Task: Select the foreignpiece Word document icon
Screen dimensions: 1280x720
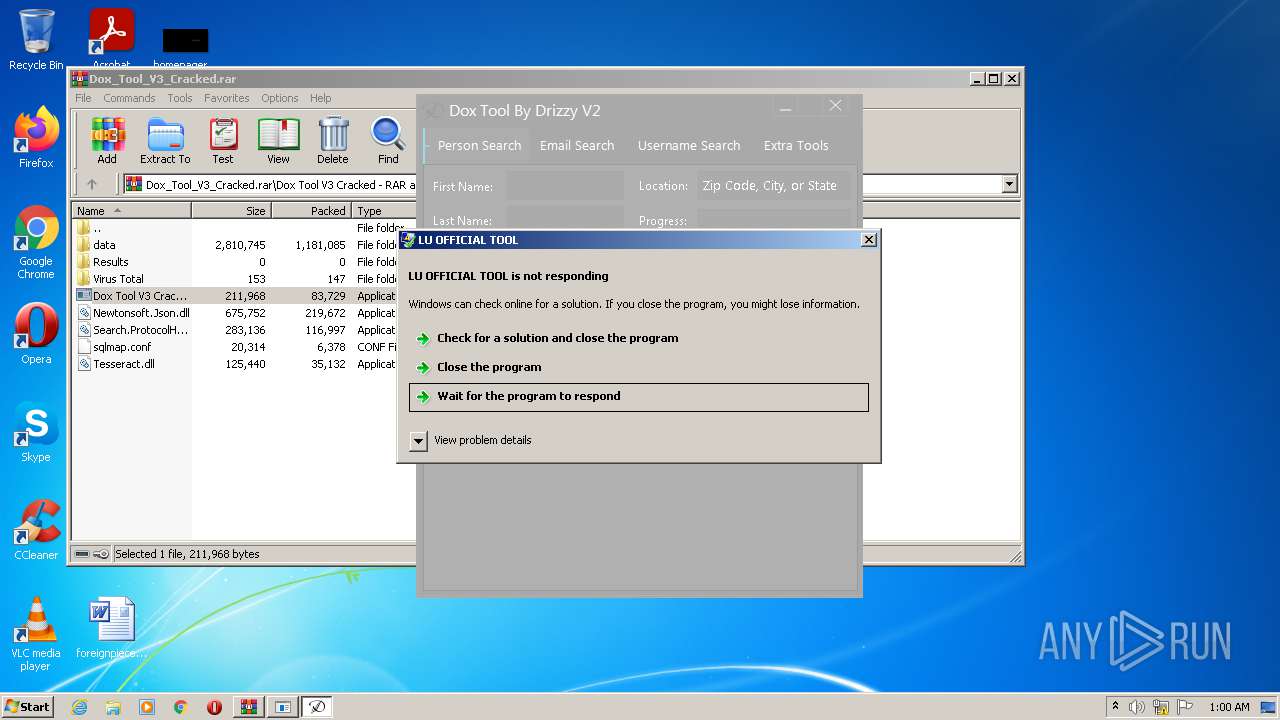Action: [111, 628]
